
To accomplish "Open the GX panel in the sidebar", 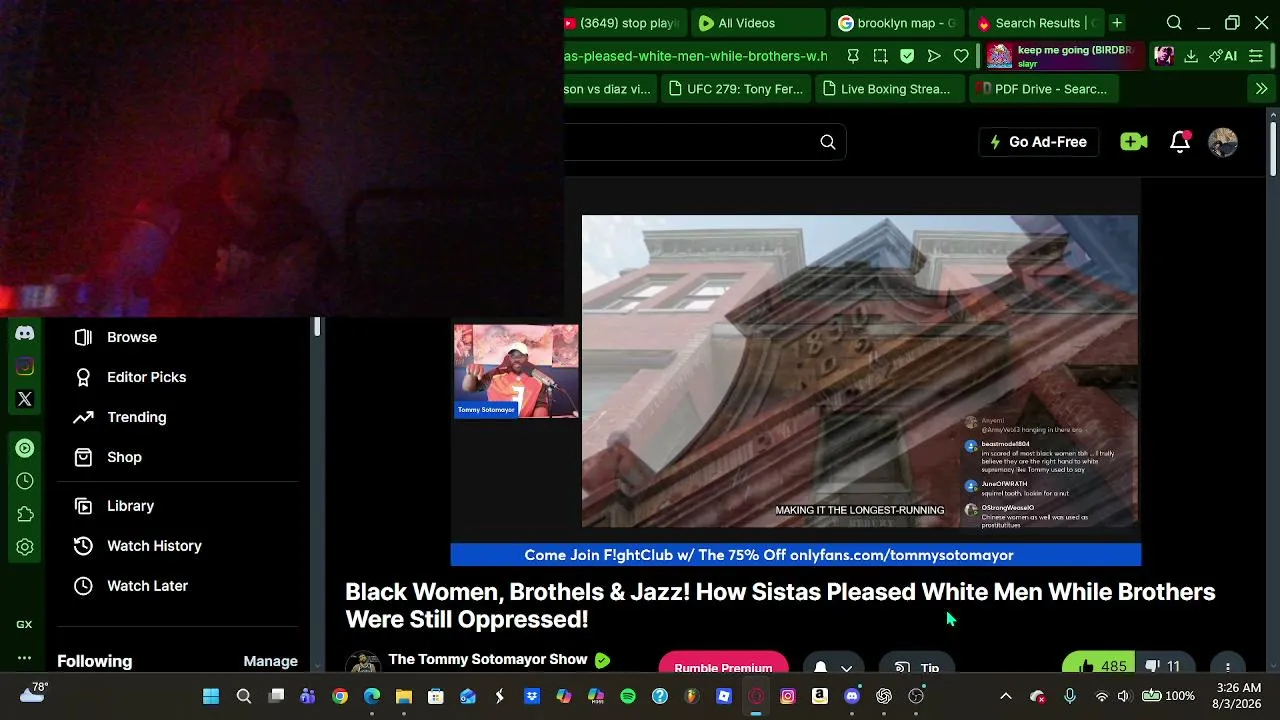I will tap(24, 624).
